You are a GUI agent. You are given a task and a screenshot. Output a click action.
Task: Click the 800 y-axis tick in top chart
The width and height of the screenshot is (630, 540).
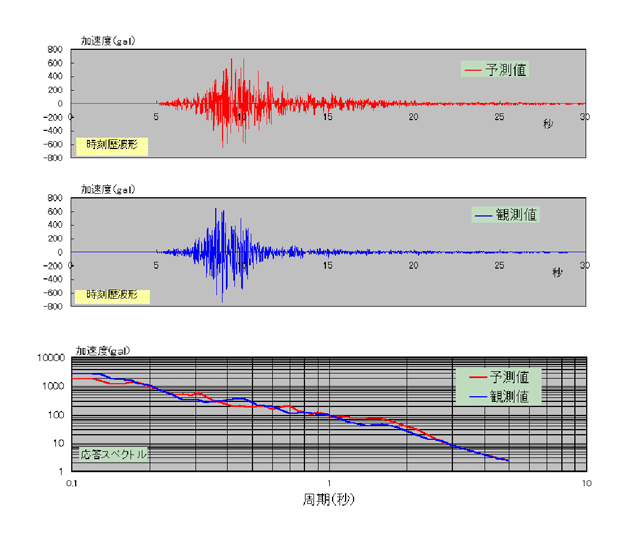pos(56,48)
